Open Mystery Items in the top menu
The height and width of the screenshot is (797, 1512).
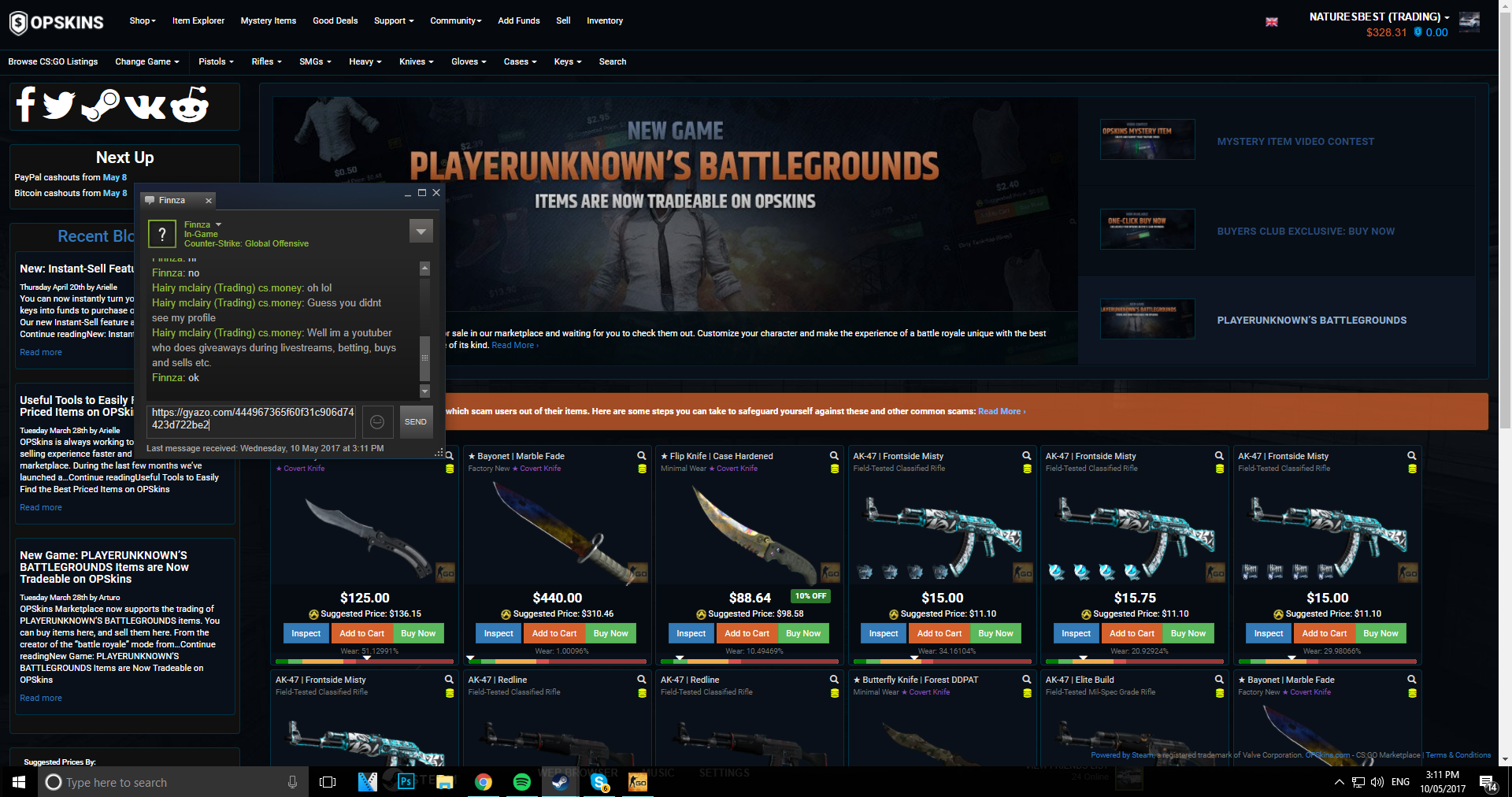(x=269, y=20)
